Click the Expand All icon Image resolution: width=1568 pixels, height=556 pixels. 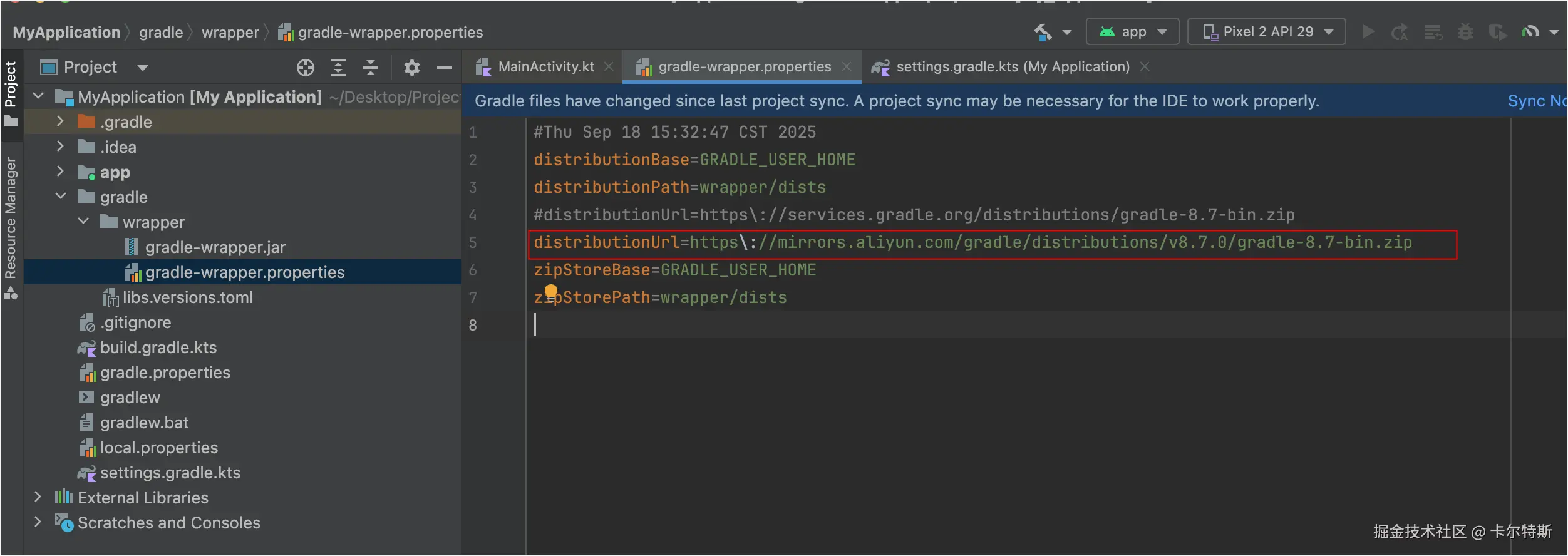click(x=338, y=68)
